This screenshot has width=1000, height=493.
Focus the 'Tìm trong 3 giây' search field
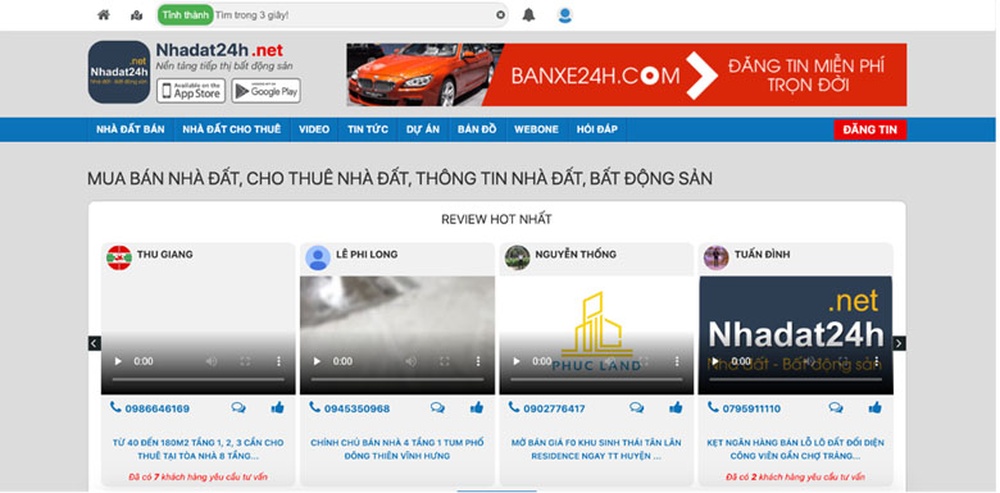(354, 15)
